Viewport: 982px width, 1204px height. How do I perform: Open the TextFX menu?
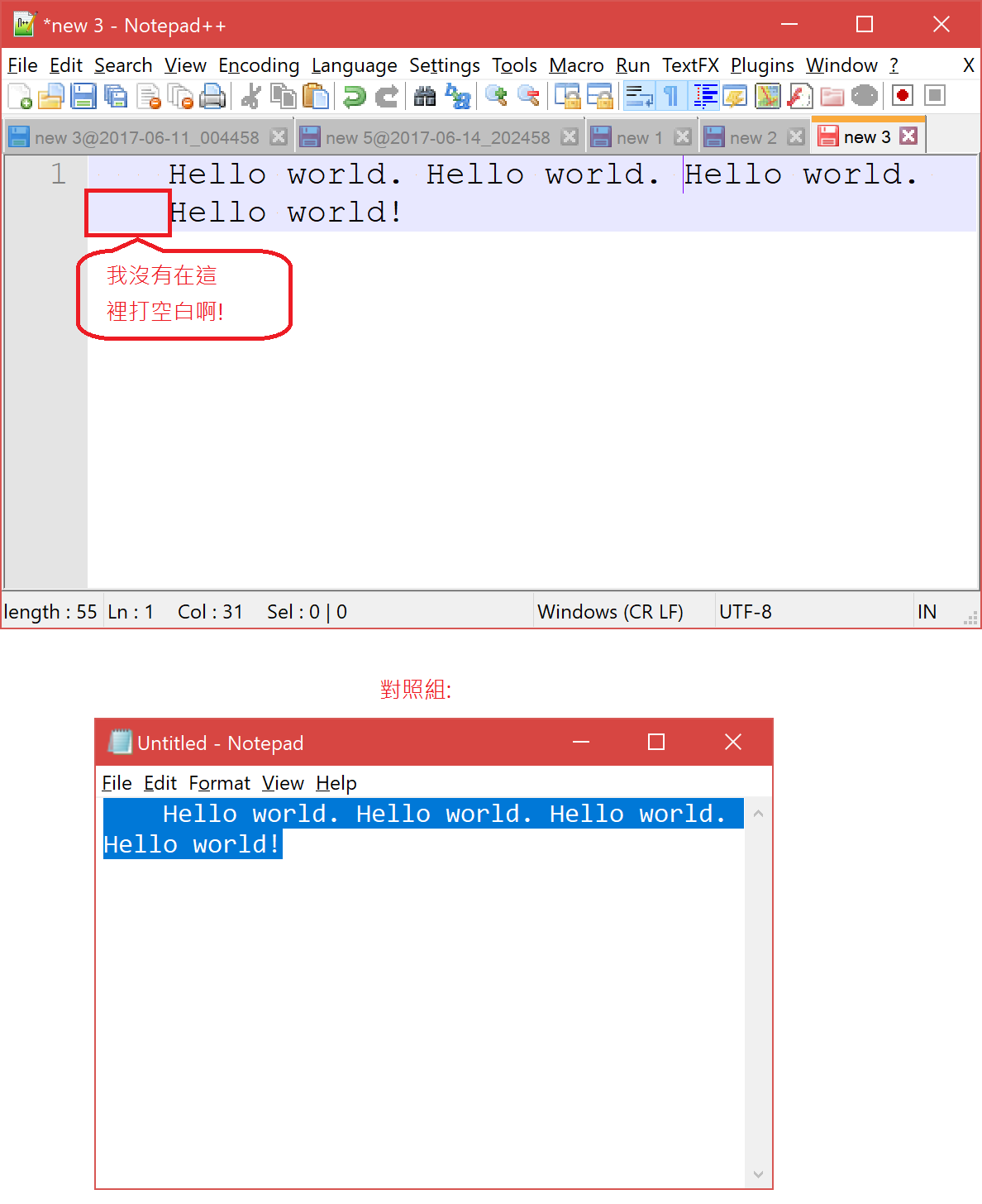[690, 65]
